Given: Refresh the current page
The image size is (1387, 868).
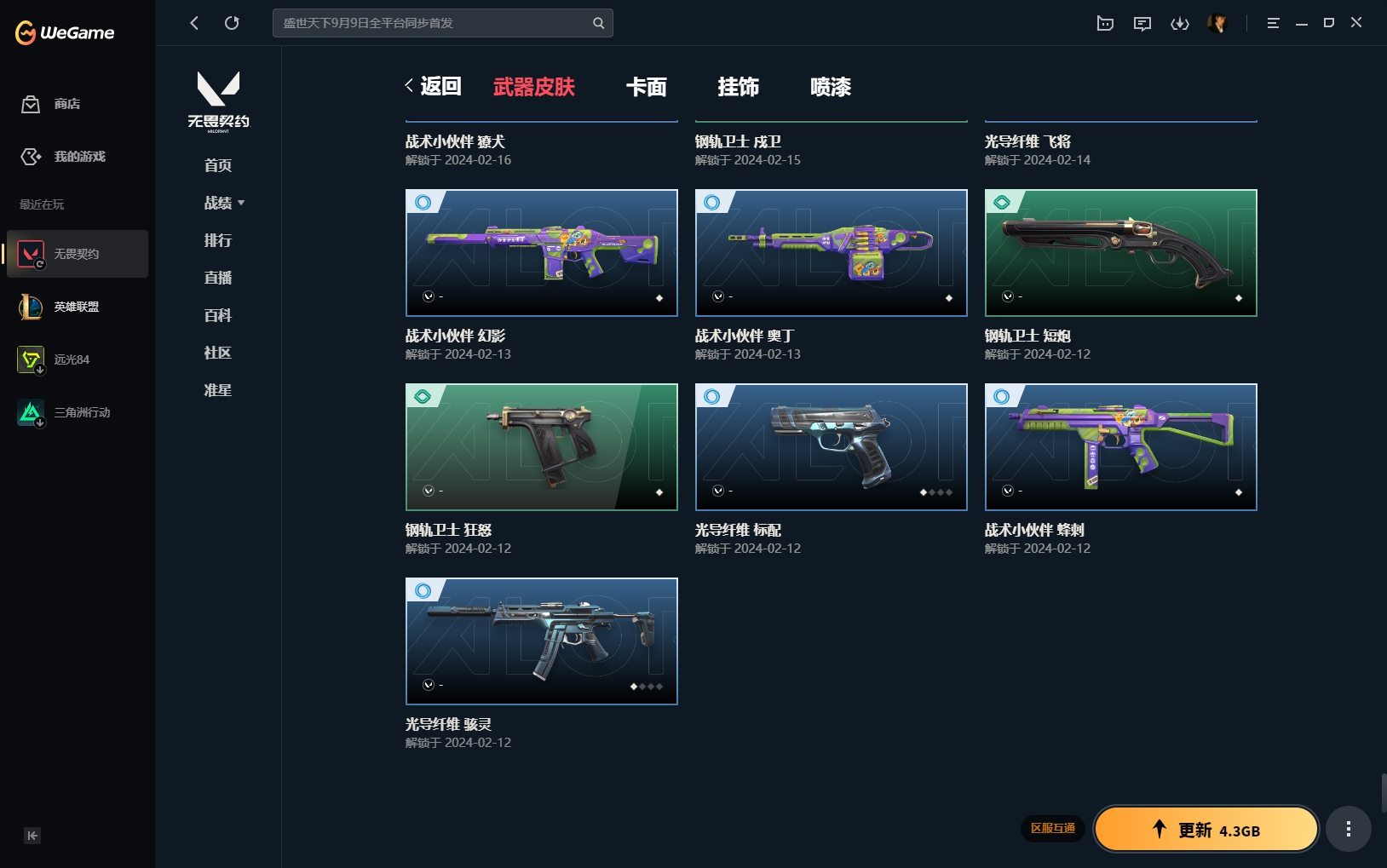Looking at the screenshot, I should click(232, 23).
